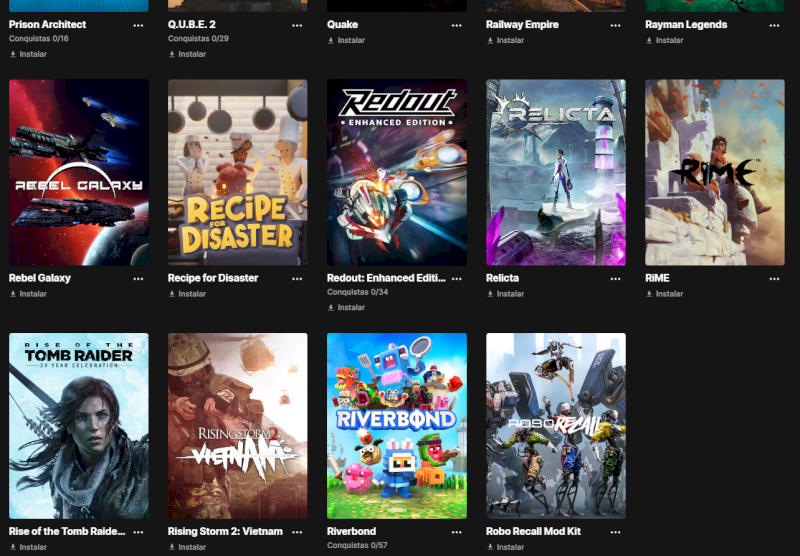
Task: Open the Recipe for Disaster cover art
Action: [x=238, y=172]
